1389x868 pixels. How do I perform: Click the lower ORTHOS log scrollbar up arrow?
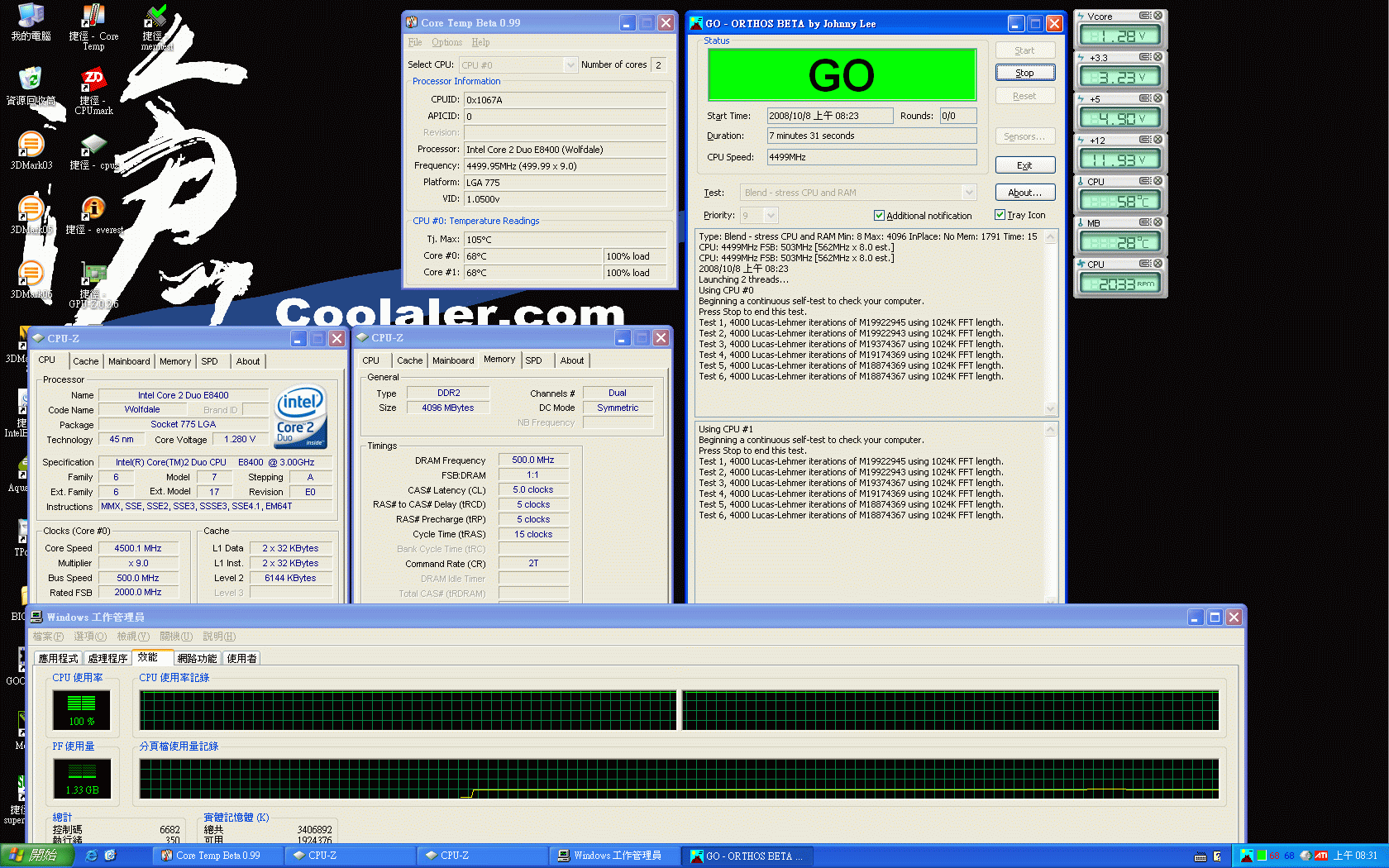click(1051, 430)
